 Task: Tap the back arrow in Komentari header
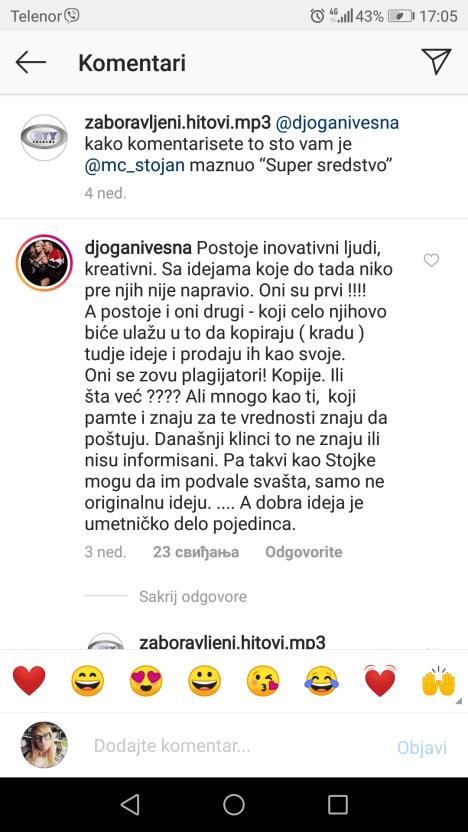pos(31,63)
